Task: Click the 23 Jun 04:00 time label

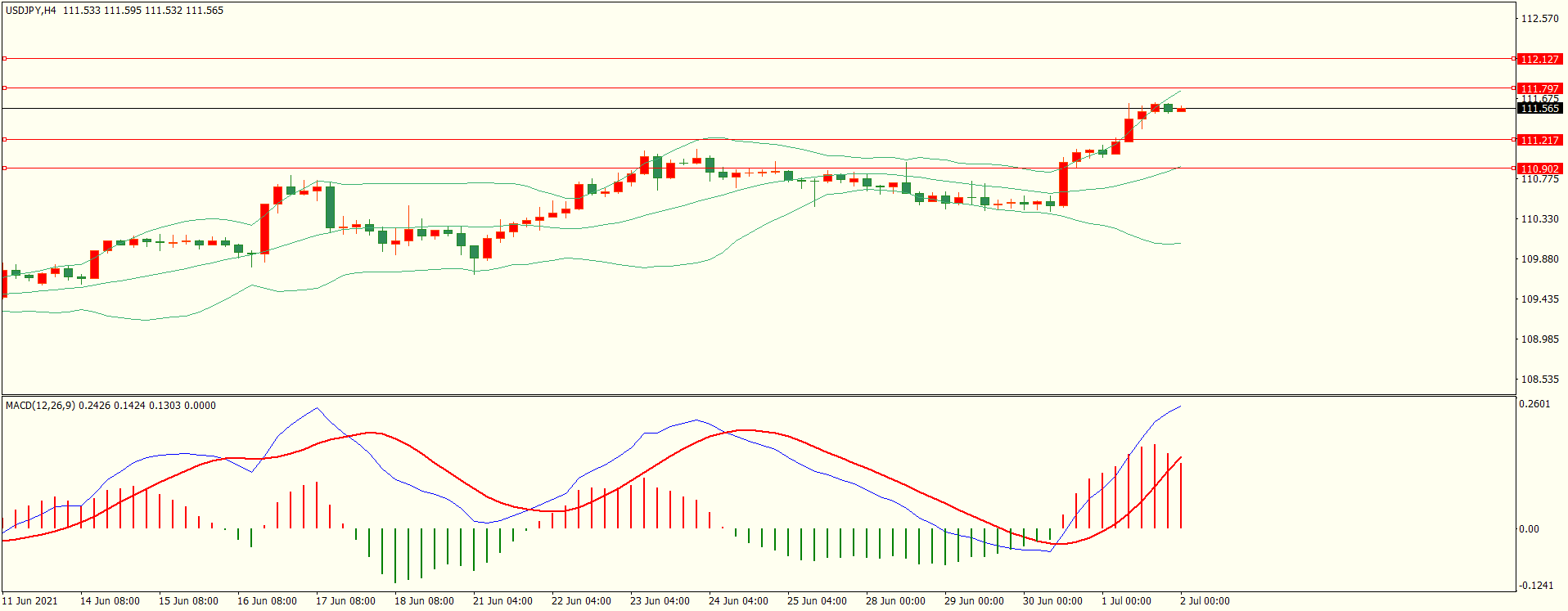Action: coord(660,601)
